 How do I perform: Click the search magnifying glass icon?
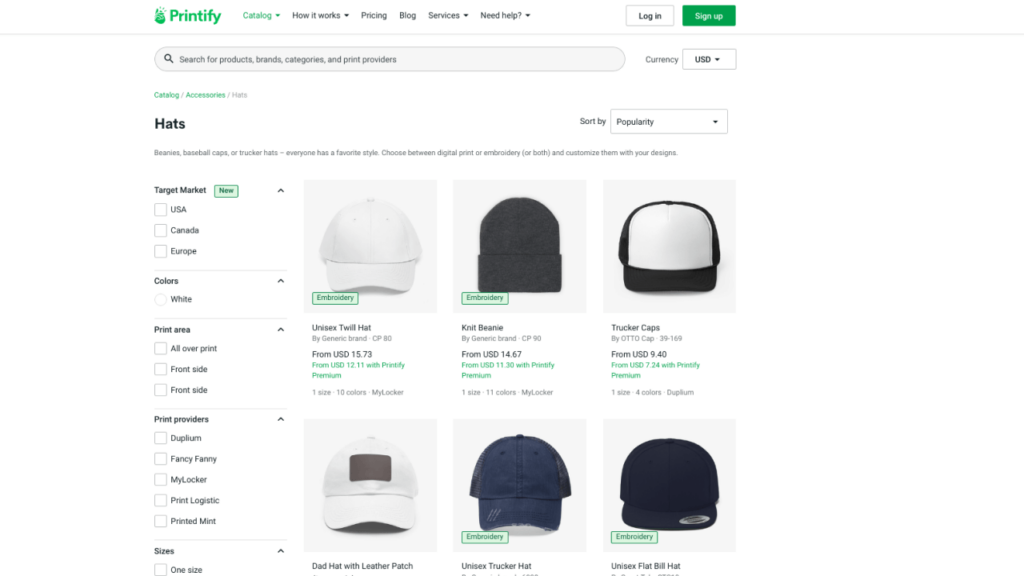[169, 59]
